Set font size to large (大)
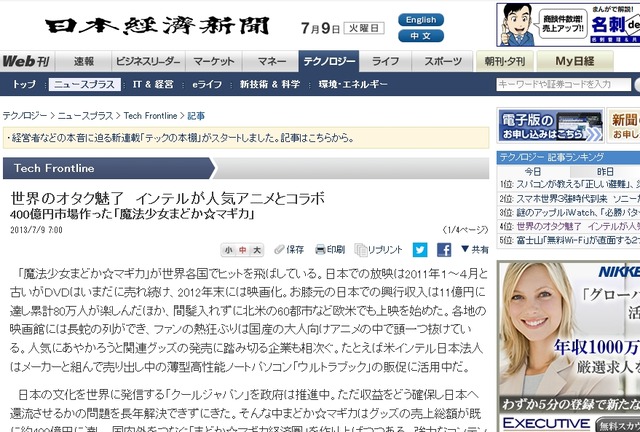640x432 pixels. point(257,250)
